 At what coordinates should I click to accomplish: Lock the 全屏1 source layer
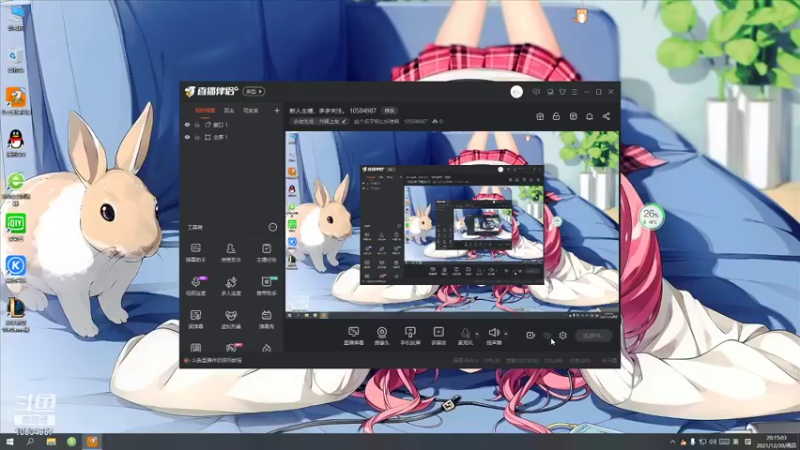click(x=197, y=137)
